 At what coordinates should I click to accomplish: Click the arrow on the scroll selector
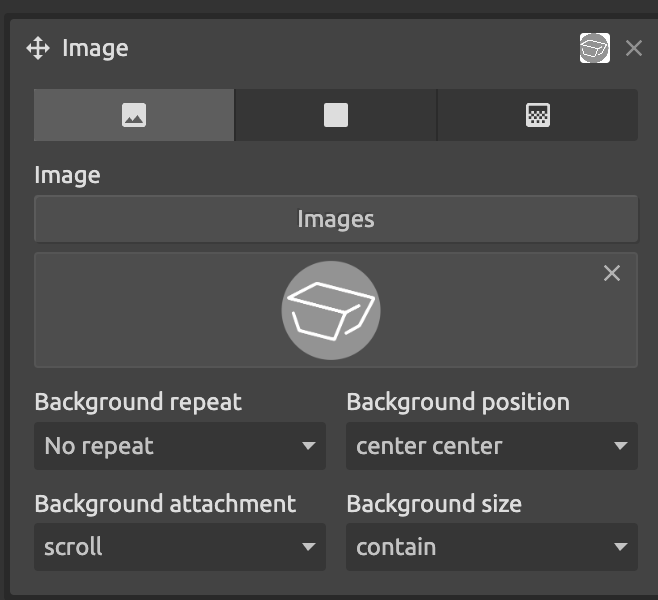(x=309, y=547)
